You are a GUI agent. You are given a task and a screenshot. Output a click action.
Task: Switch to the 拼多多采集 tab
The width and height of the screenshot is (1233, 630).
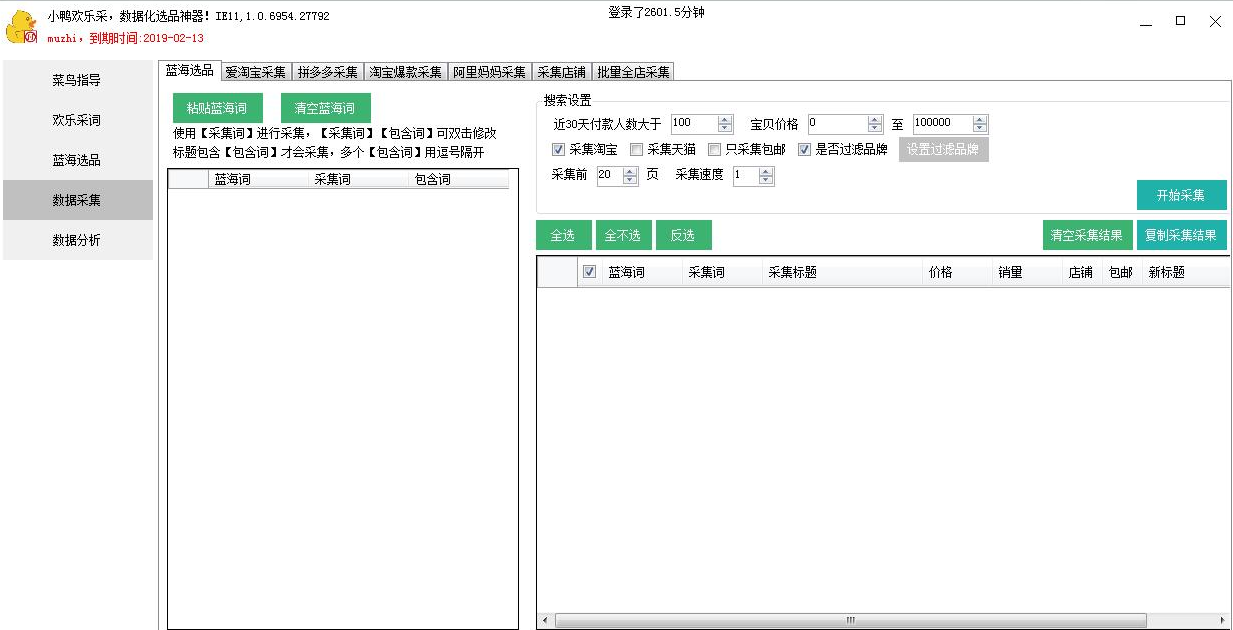327,72
